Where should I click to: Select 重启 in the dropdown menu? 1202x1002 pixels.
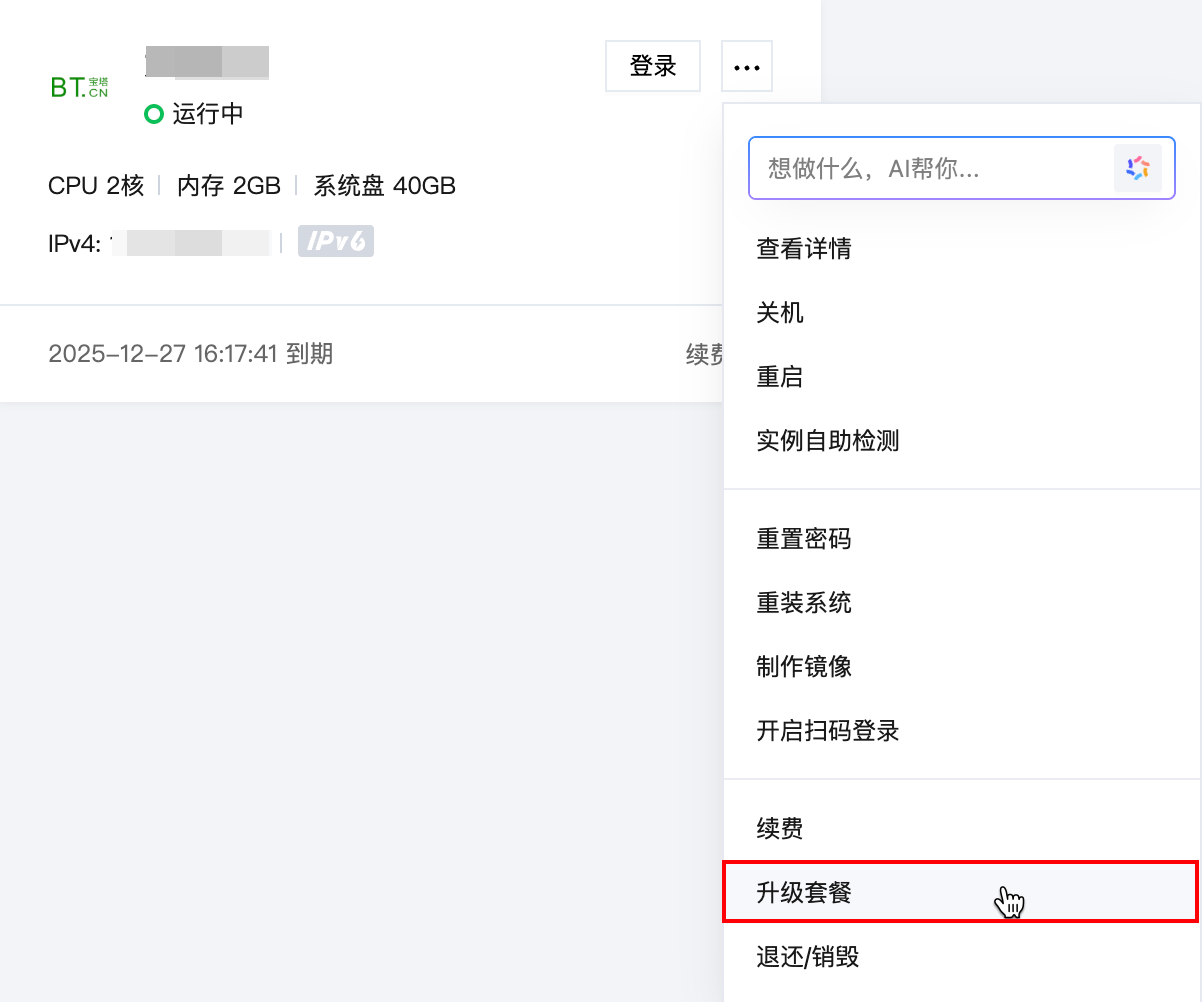click(x=780, y=377)
